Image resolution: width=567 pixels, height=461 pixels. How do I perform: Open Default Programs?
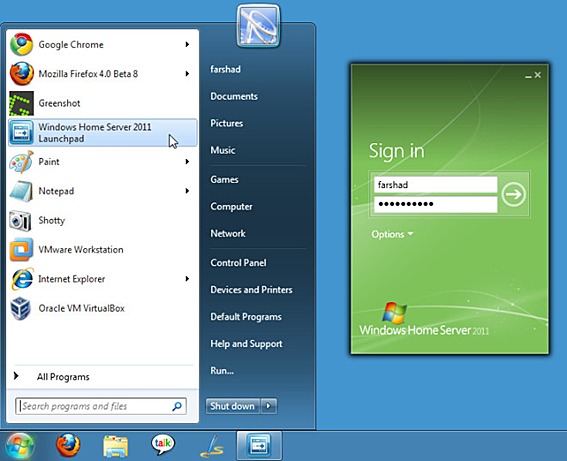(x=246, y=317)
